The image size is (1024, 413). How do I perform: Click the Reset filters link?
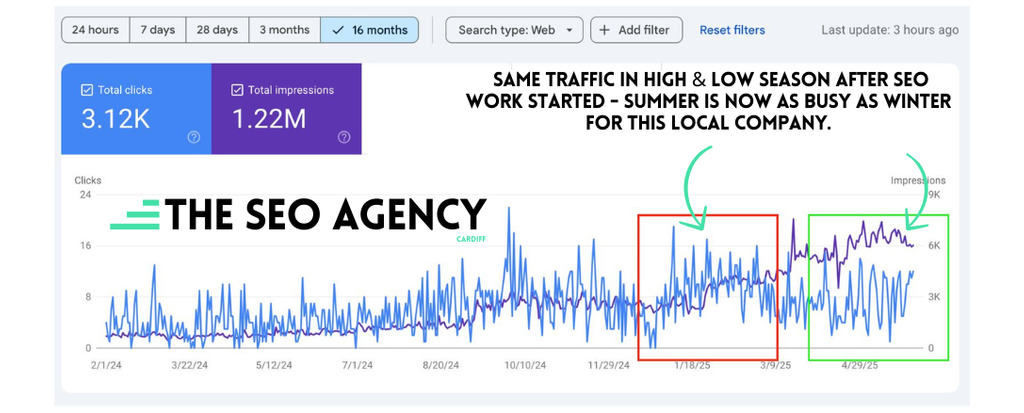point(732,30)
